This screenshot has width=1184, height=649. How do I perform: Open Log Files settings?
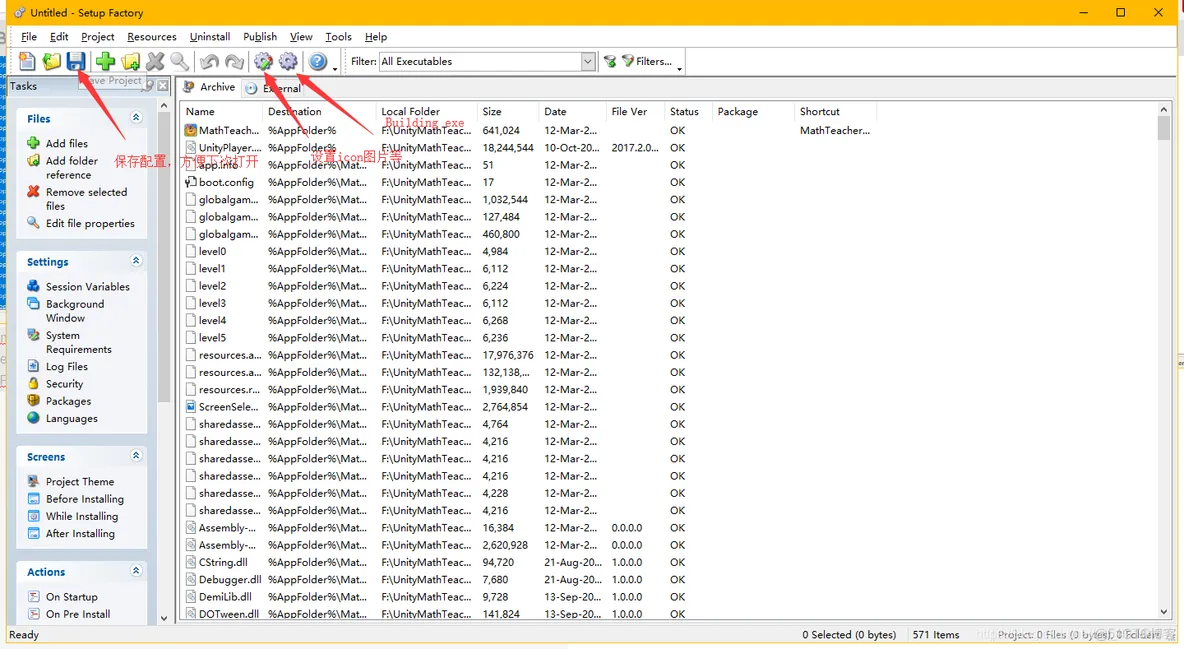[x=57, y=366]
